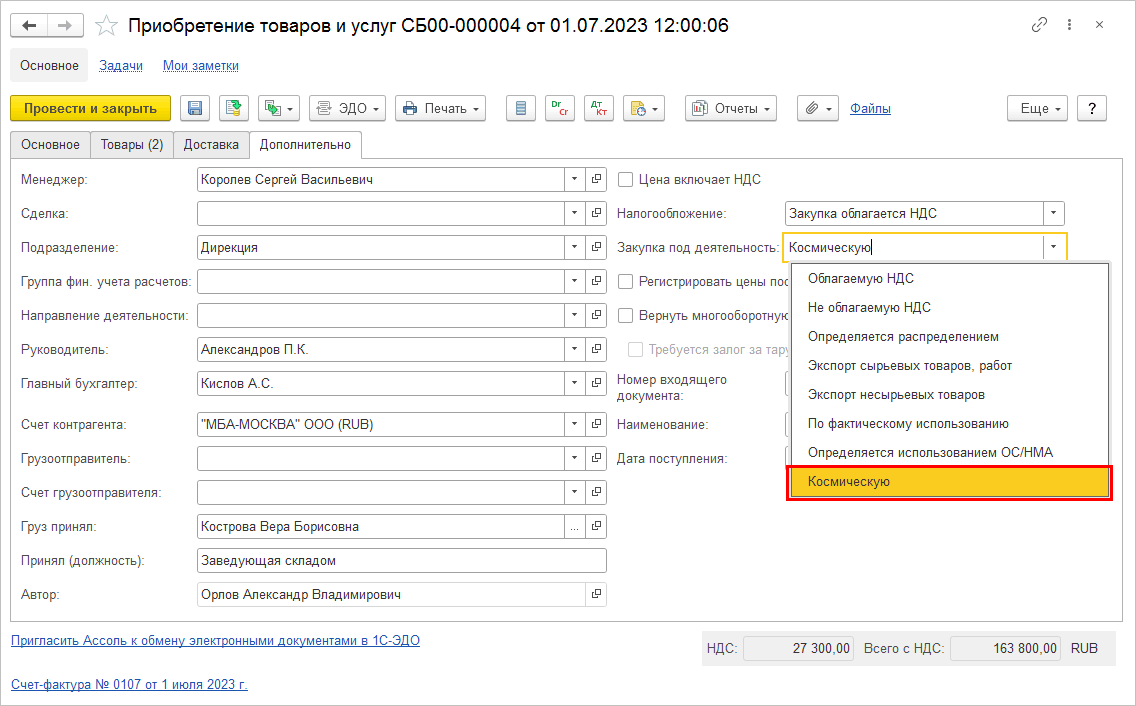1136x706 pixels.
Task: Open the Подразделение dropdown arrow
Action: [x=574, y=248]
